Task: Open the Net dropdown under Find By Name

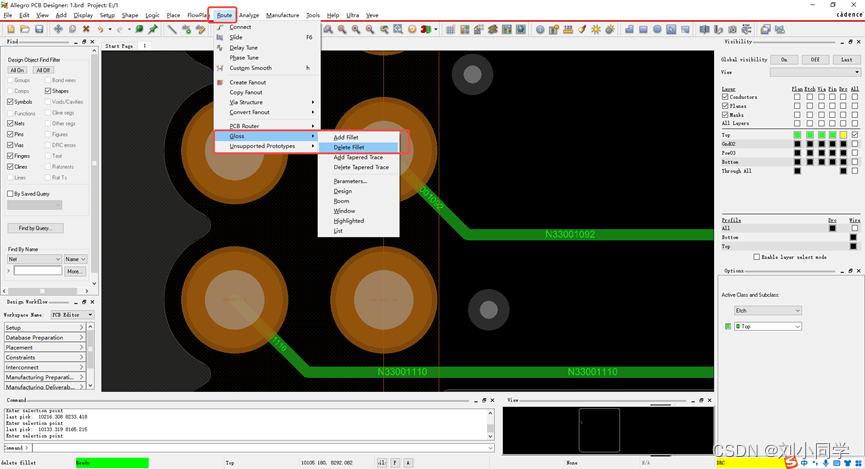Action: click(34, 259)
